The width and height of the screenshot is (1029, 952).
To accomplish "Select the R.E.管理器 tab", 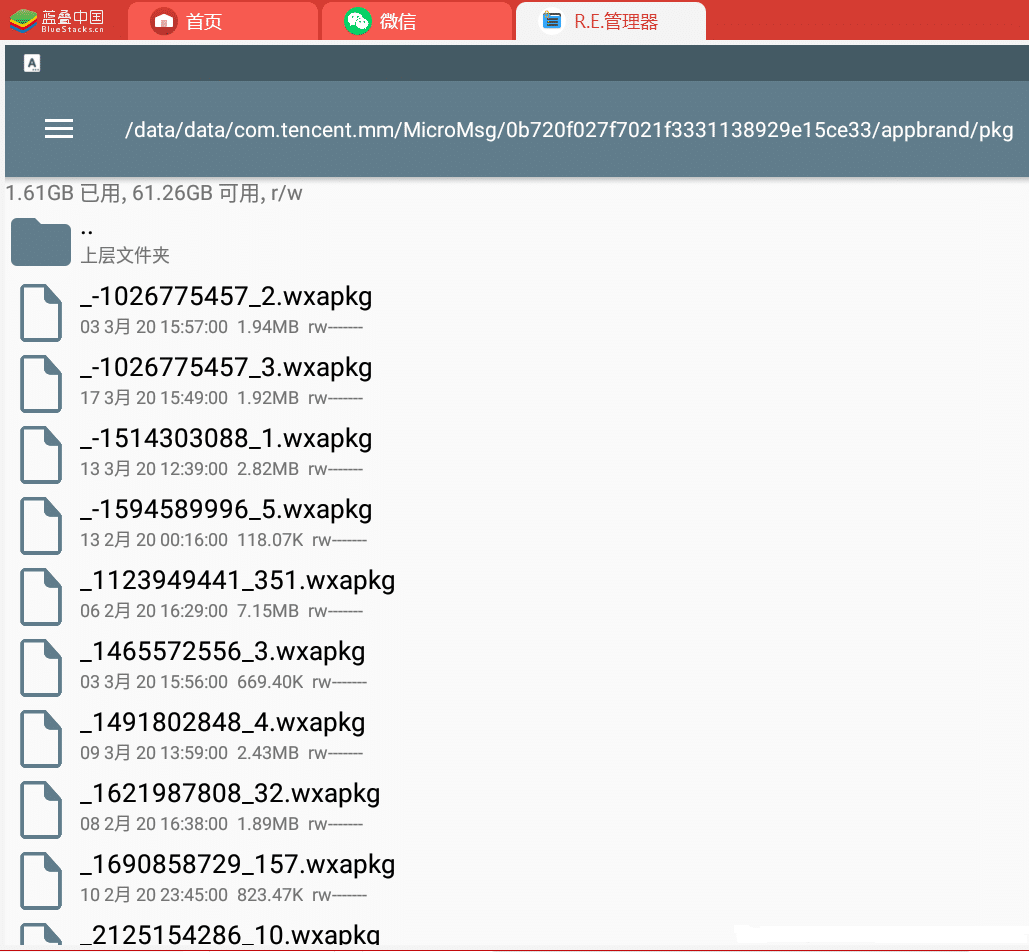I will (x=611, y=21).
